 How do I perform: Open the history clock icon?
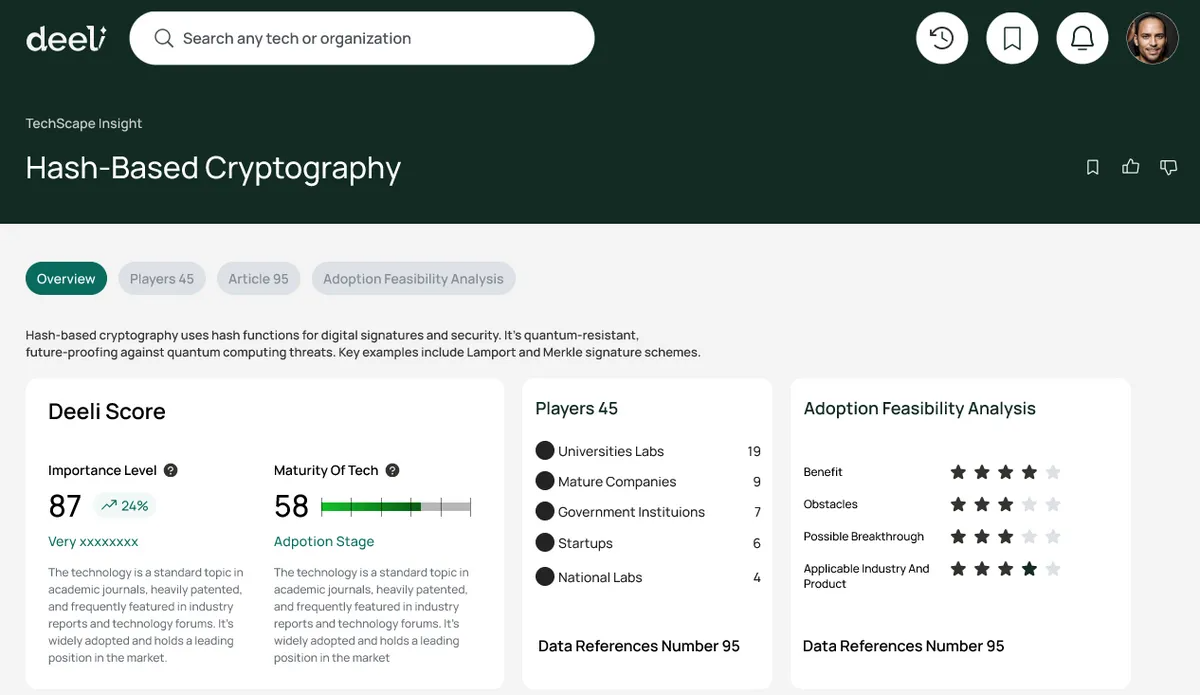click(942, 38)
